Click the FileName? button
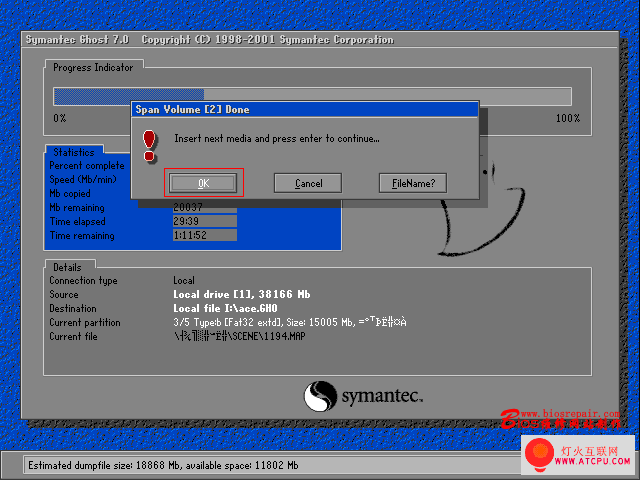Viewport: 640px width, 480px height. (413, 183)
